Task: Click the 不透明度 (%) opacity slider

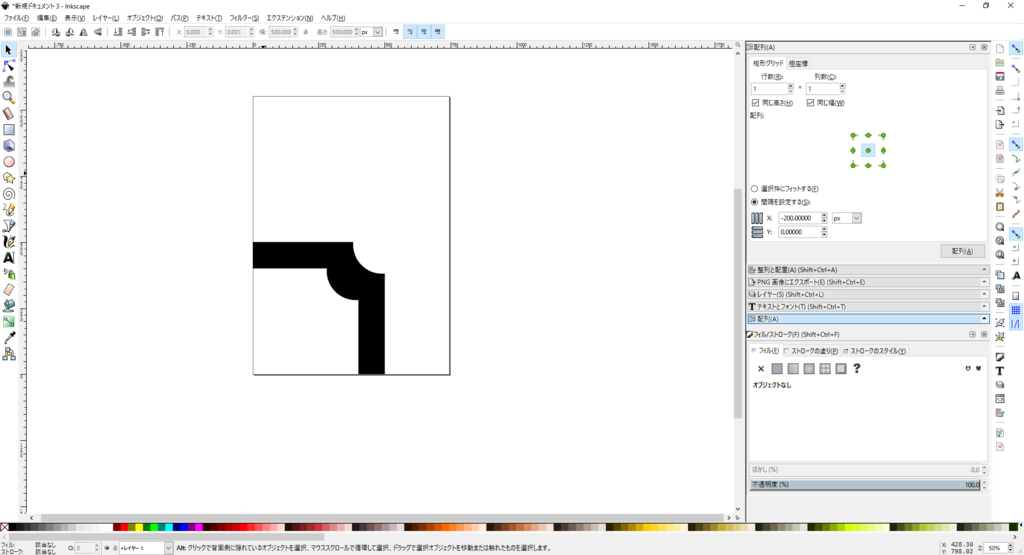Action: (865, 485)
